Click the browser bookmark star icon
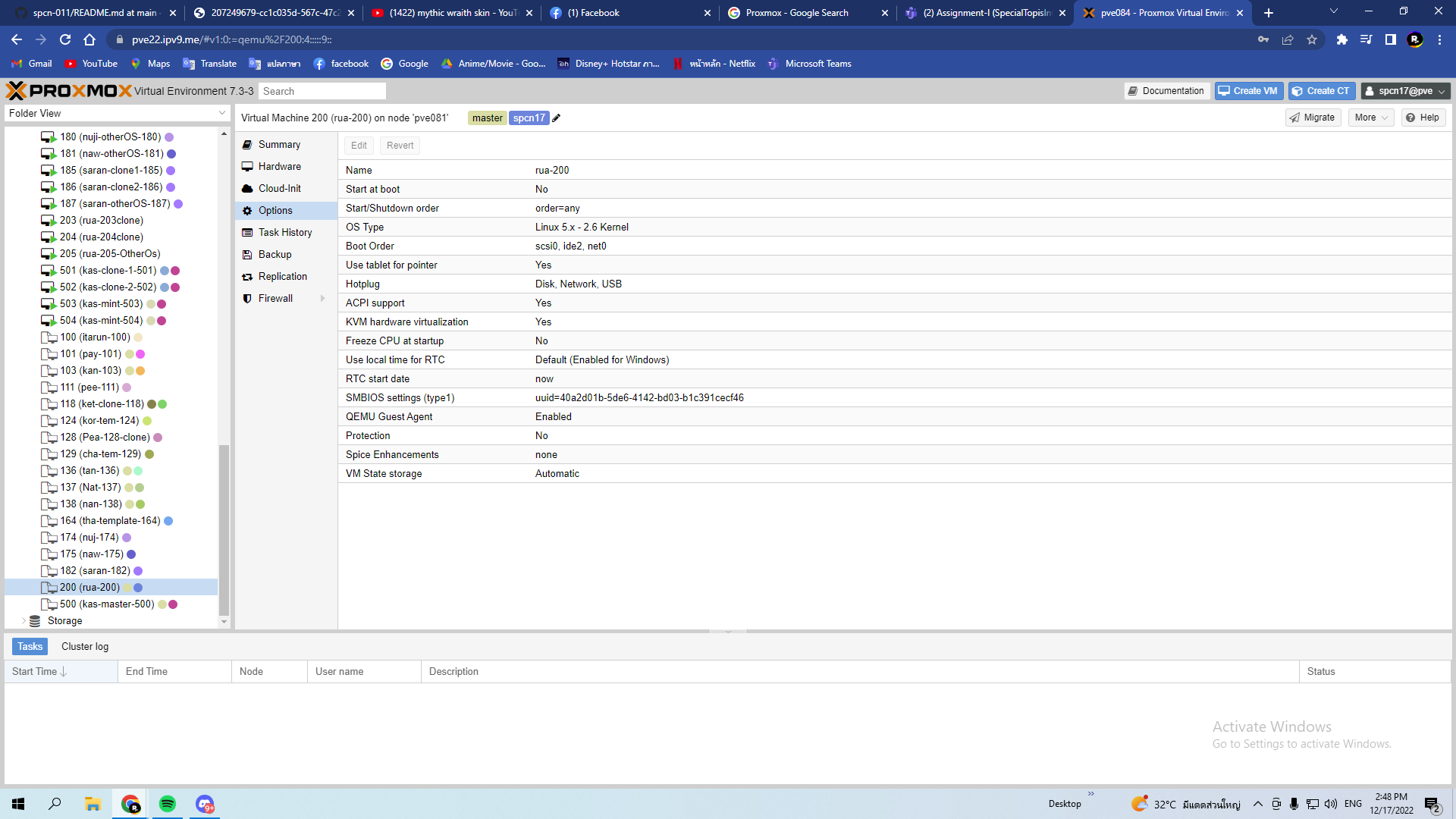The image size is (1456, 819). pyautogui.click(x=1312, y=39)
